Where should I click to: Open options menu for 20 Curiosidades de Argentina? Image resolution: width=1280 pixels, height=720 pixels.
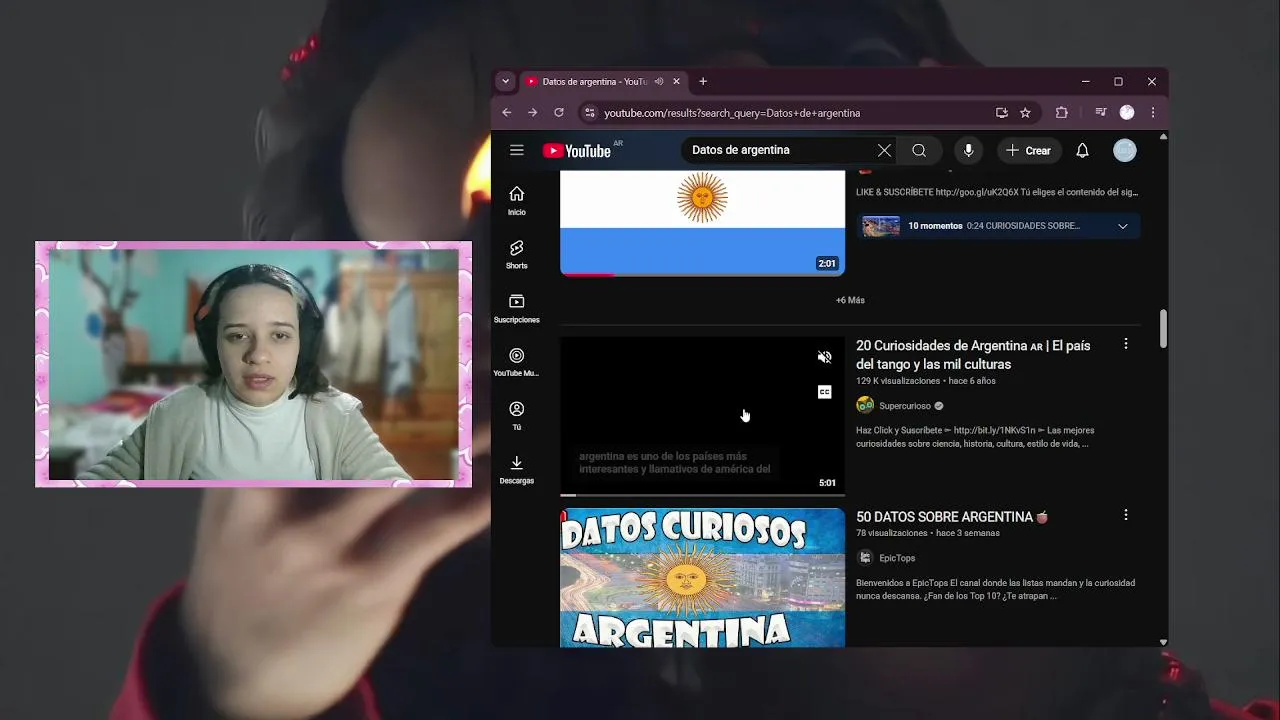tap(1125, 344)
